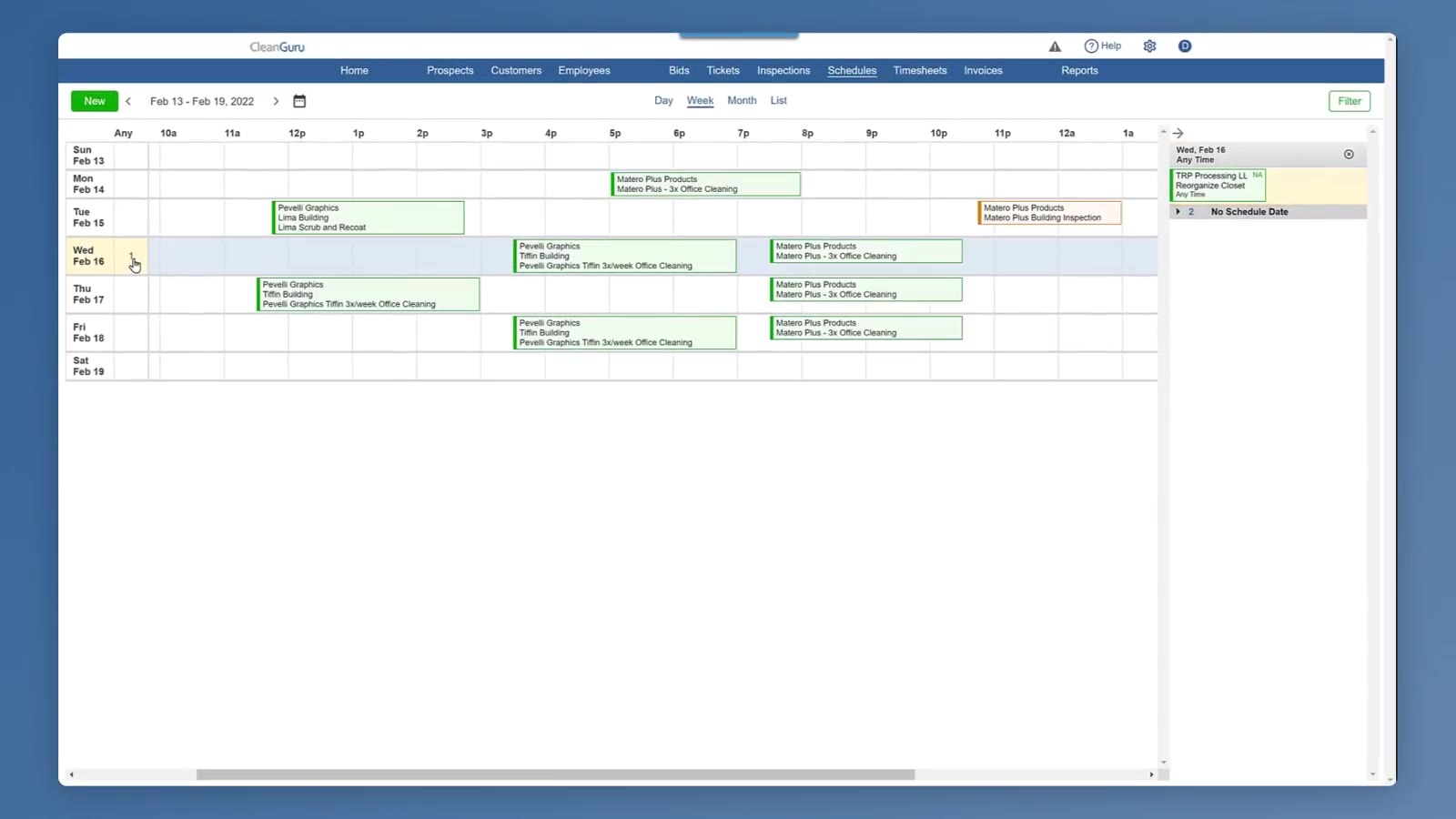1456x819 pixels.
Task: Open the Customers menu
Action: (x=516, y=71)
